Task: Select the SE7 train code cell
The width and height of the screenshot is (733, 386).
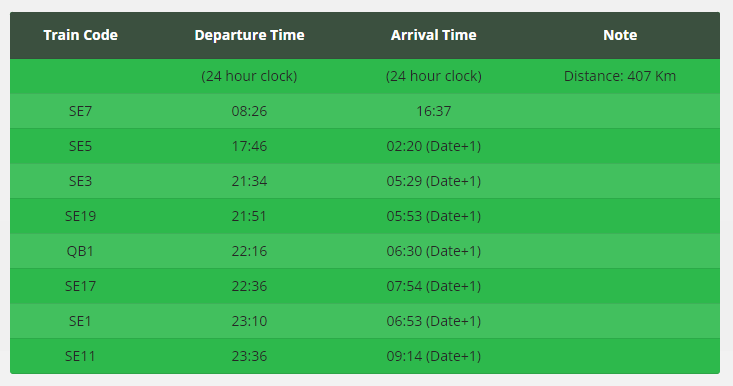Action: click(x=80, y=111)
